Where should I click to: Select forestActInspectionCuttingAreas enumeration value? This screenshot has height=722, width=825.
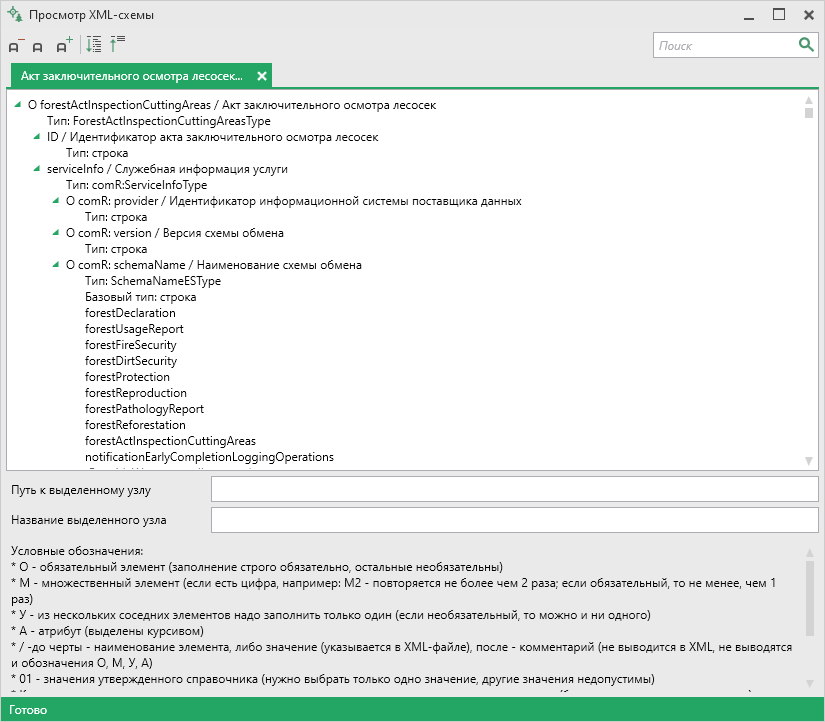point(170,441)
